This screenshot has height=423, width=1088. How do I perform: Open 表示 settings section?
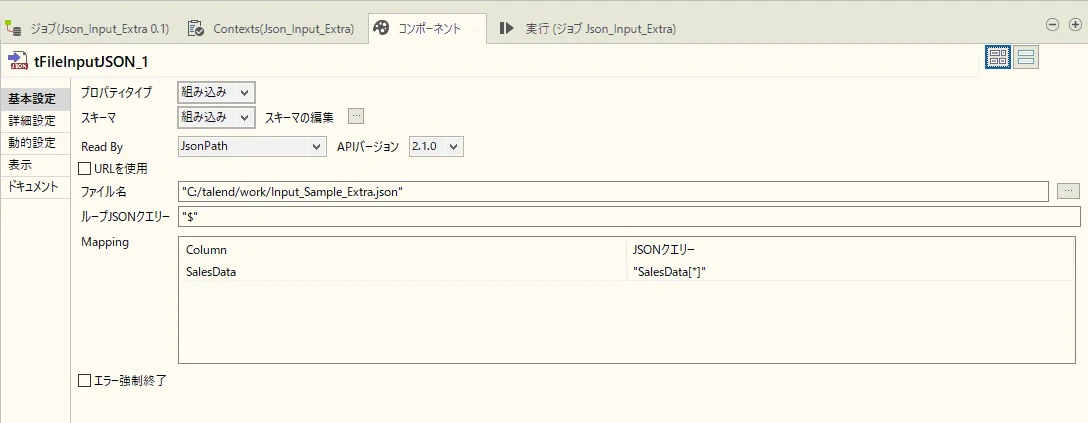click(35, 165)
